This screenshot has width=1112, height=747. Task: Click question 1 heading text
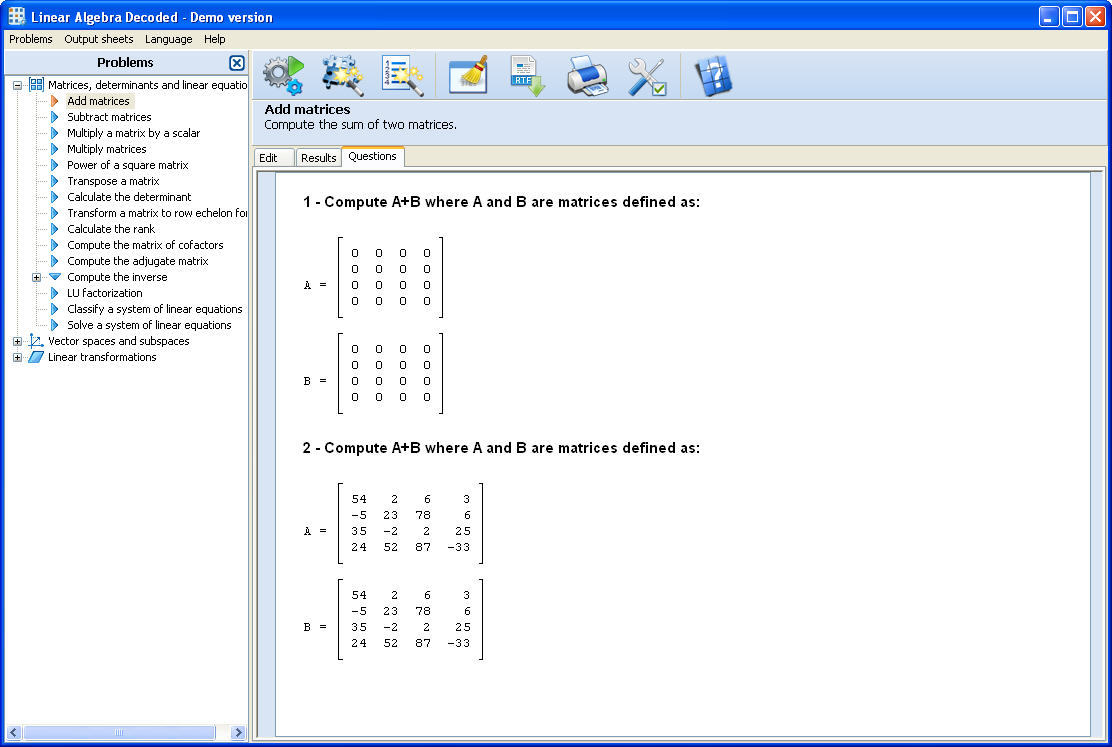(x=501, y=202)
